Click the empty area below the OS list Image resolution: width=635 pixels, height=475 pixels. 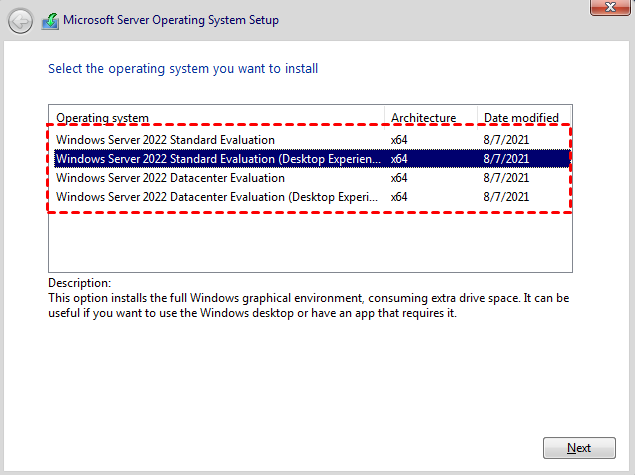(x=310, y=240)
